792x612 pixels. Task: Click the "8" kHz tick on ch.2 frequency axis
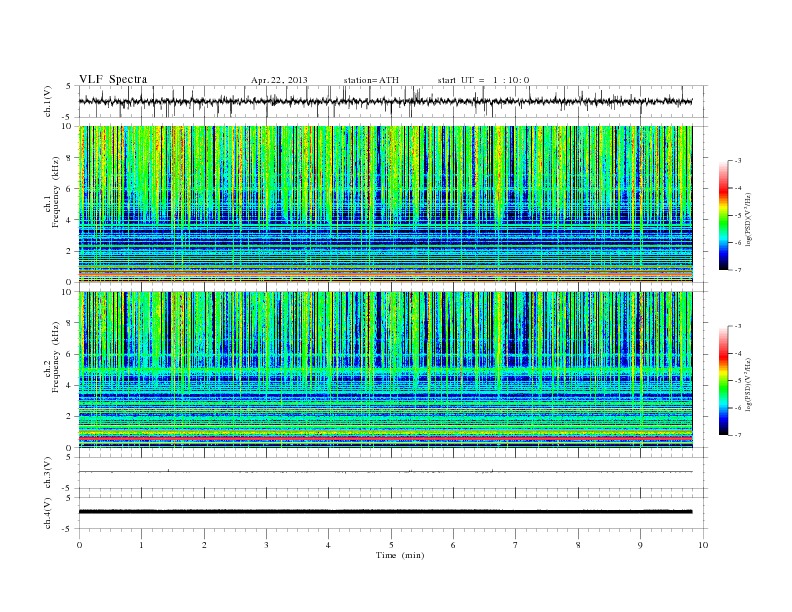pyautogui.click(x=69, y=323)
